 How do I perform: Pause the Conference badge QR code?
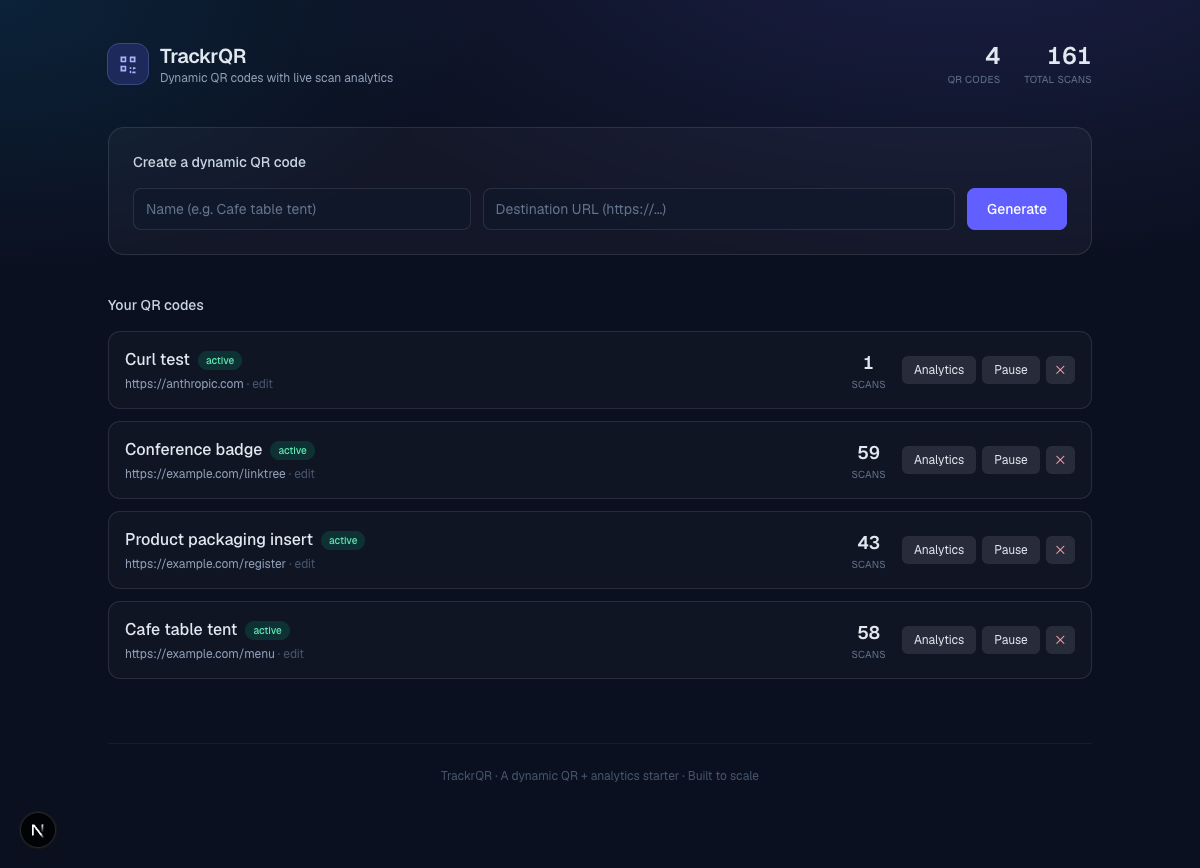[x=1011, y=460]
